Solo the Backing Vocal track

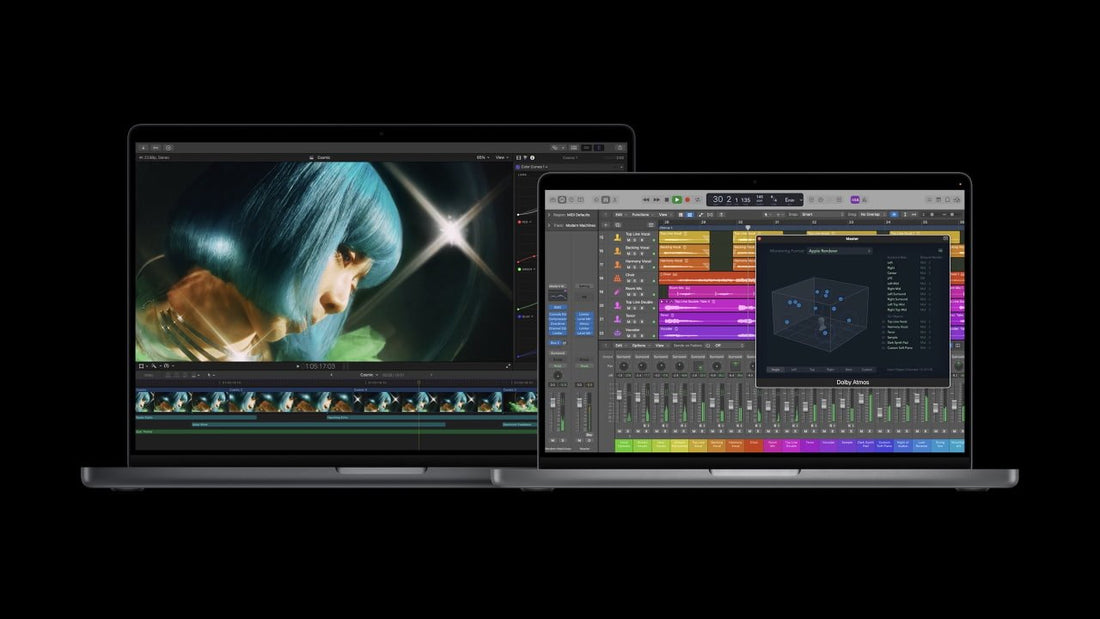(x=634, y=254)
